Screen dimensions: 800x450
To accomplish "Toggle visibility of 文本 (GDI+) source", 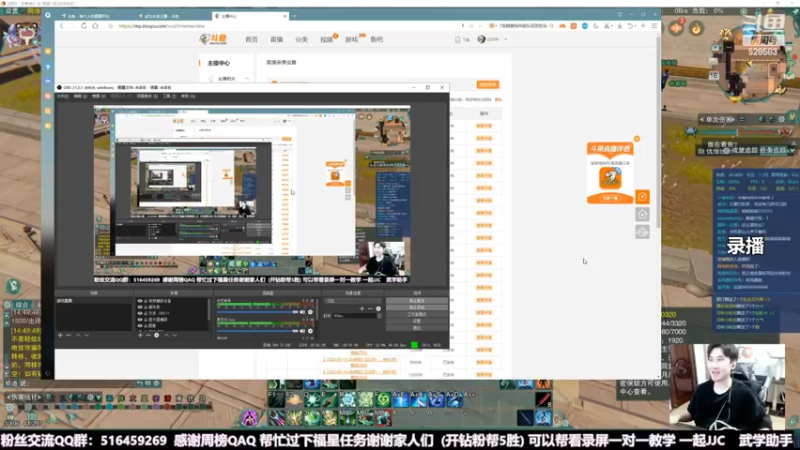I will pyautogui.click(x=139, y=313).
